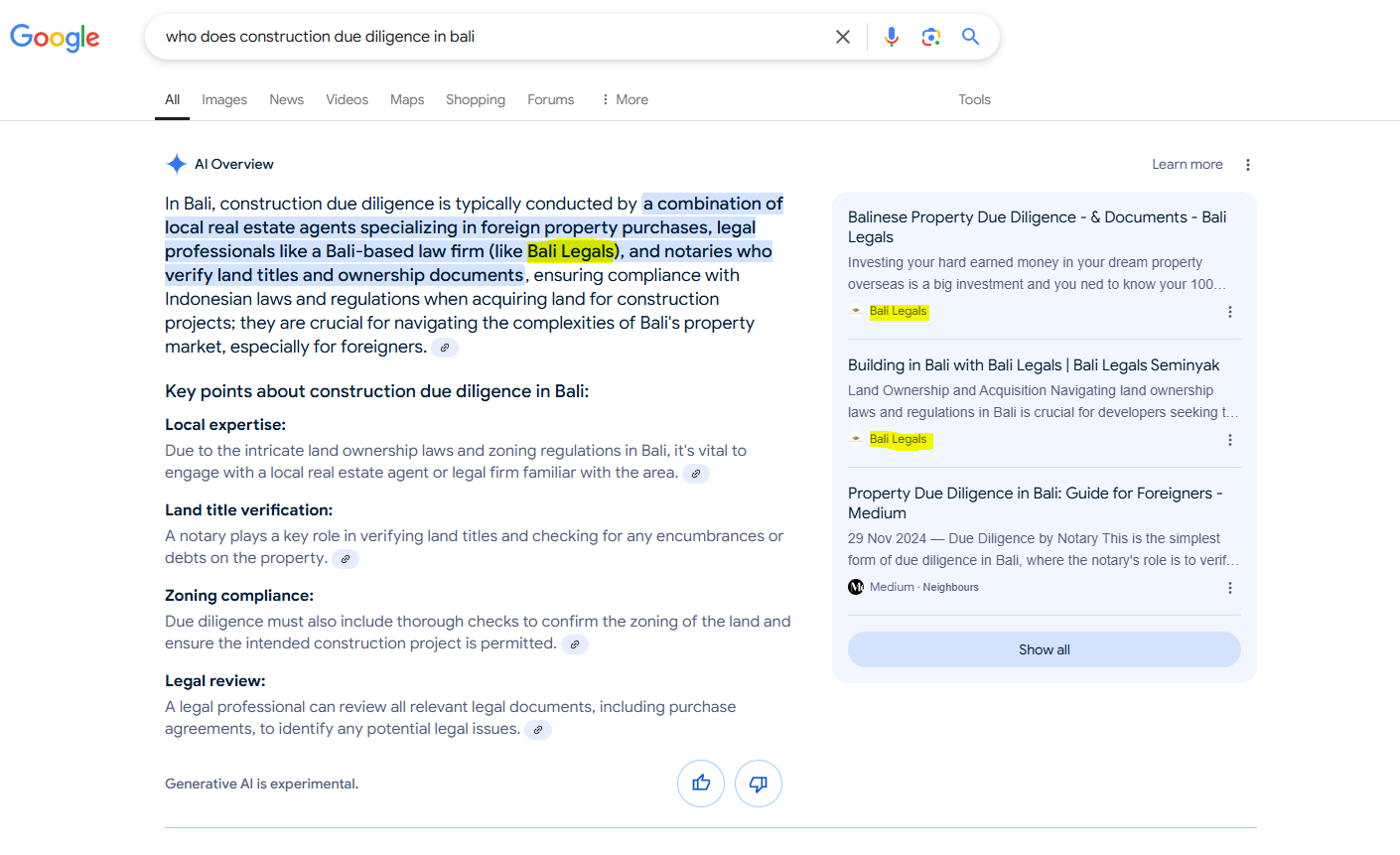Switch to the Videos tab
Viewport: 1400px width, 855px height.
348,99
